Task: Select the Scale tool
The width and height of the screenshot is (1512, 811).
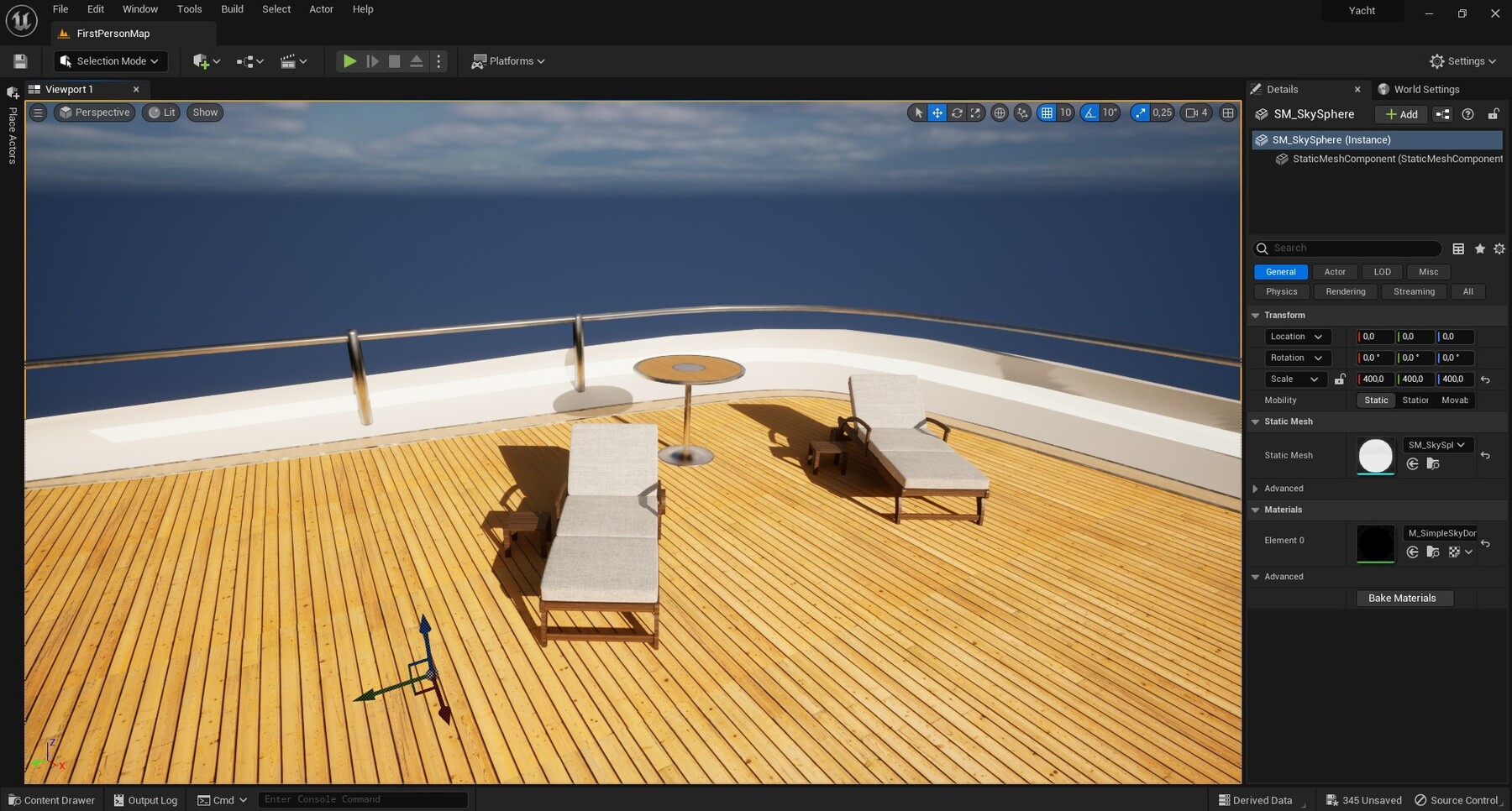Action: point(974,112)
